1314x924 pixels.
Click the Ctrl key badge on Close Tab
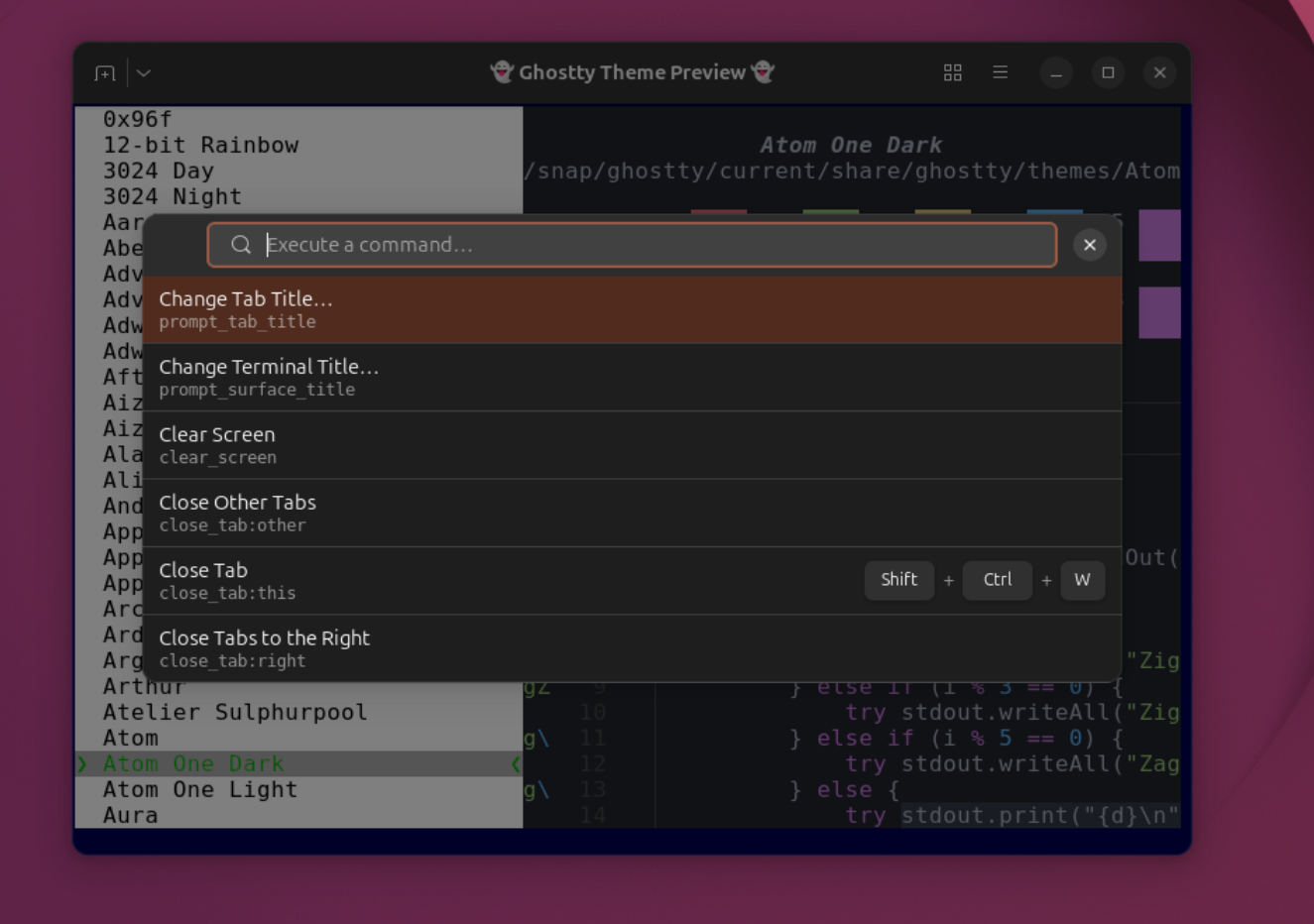pos(998,580)
